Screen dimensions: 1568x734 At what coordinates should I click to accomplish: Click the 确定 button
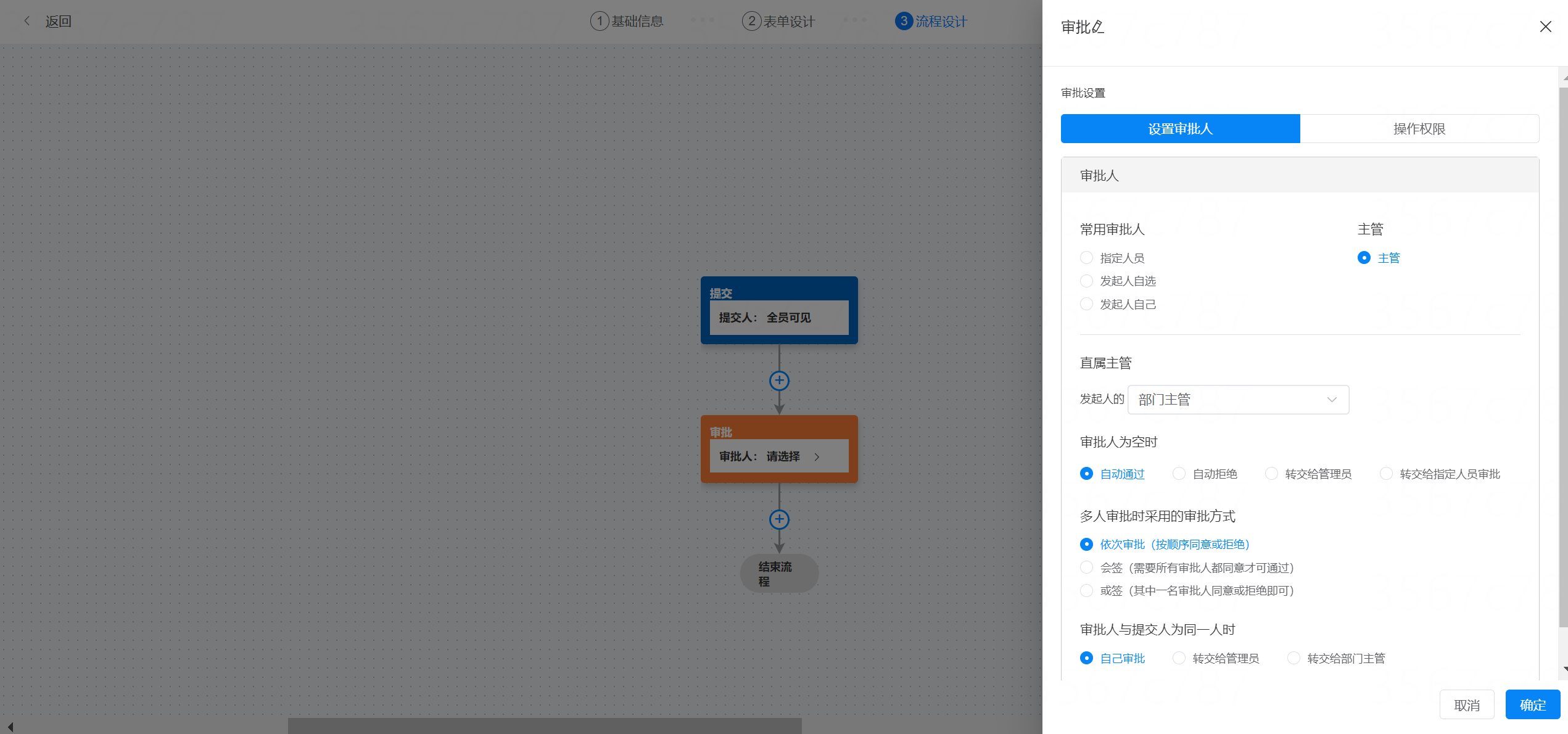pos(1532,704)
